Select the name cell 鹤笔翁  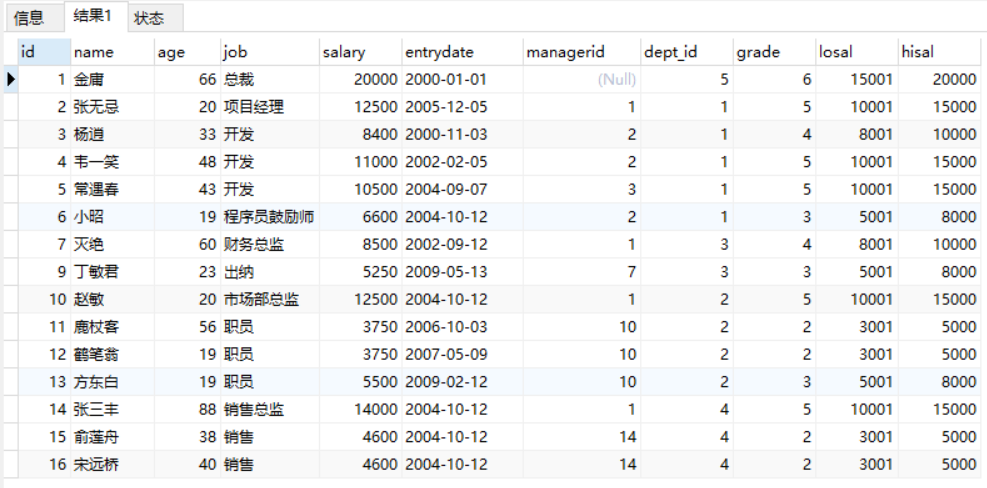pyautogui.click(x=112, y=355)
